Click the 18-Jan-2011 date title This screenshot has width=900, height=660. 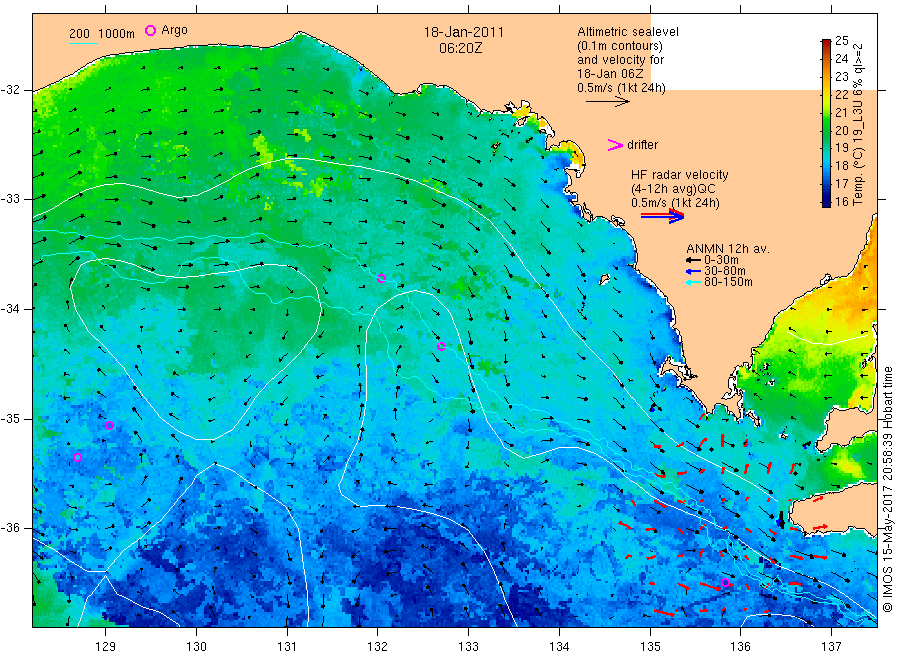[x=463, y=33]
